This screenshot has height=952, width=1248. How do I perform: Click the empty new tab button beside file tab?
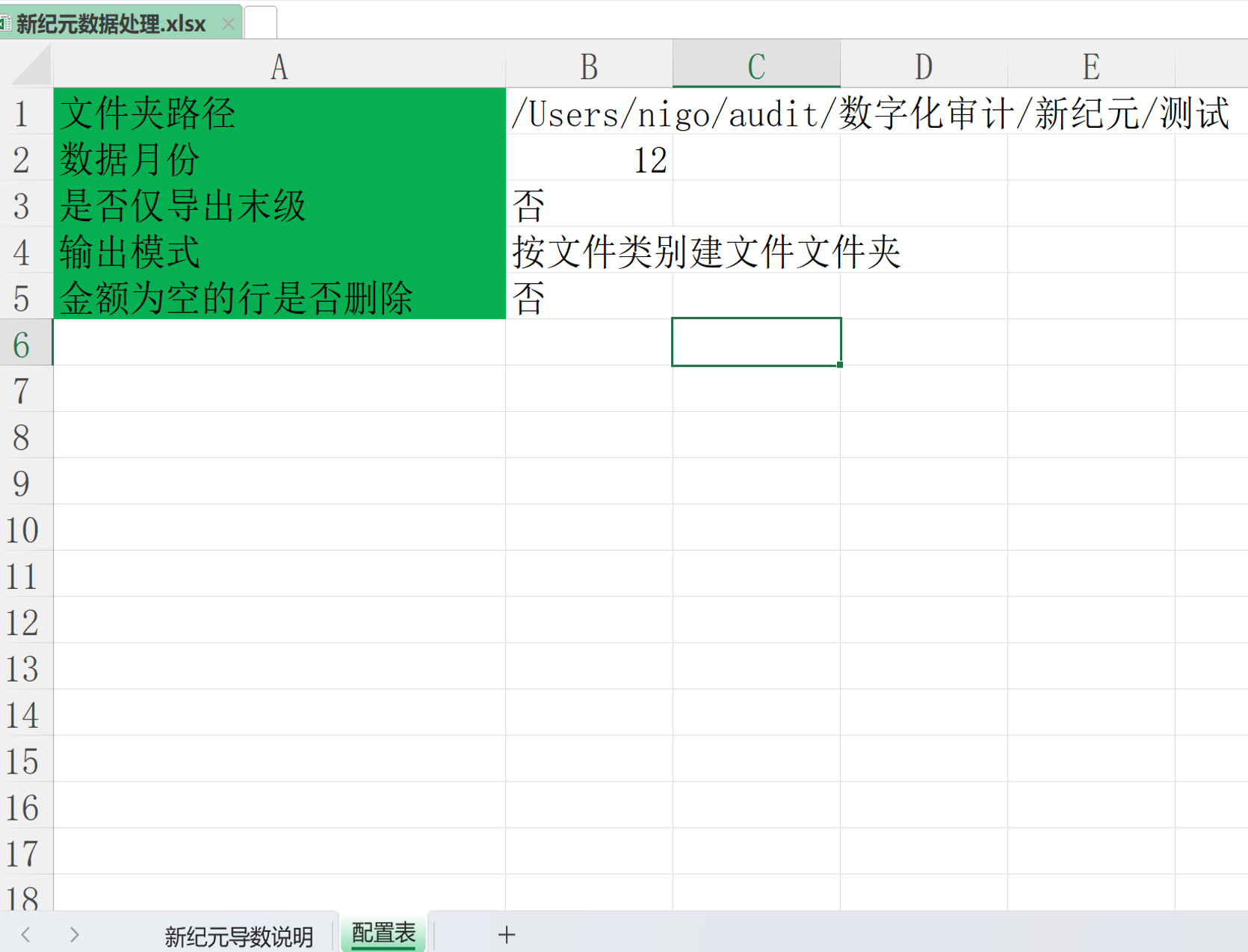pos(260,22)
